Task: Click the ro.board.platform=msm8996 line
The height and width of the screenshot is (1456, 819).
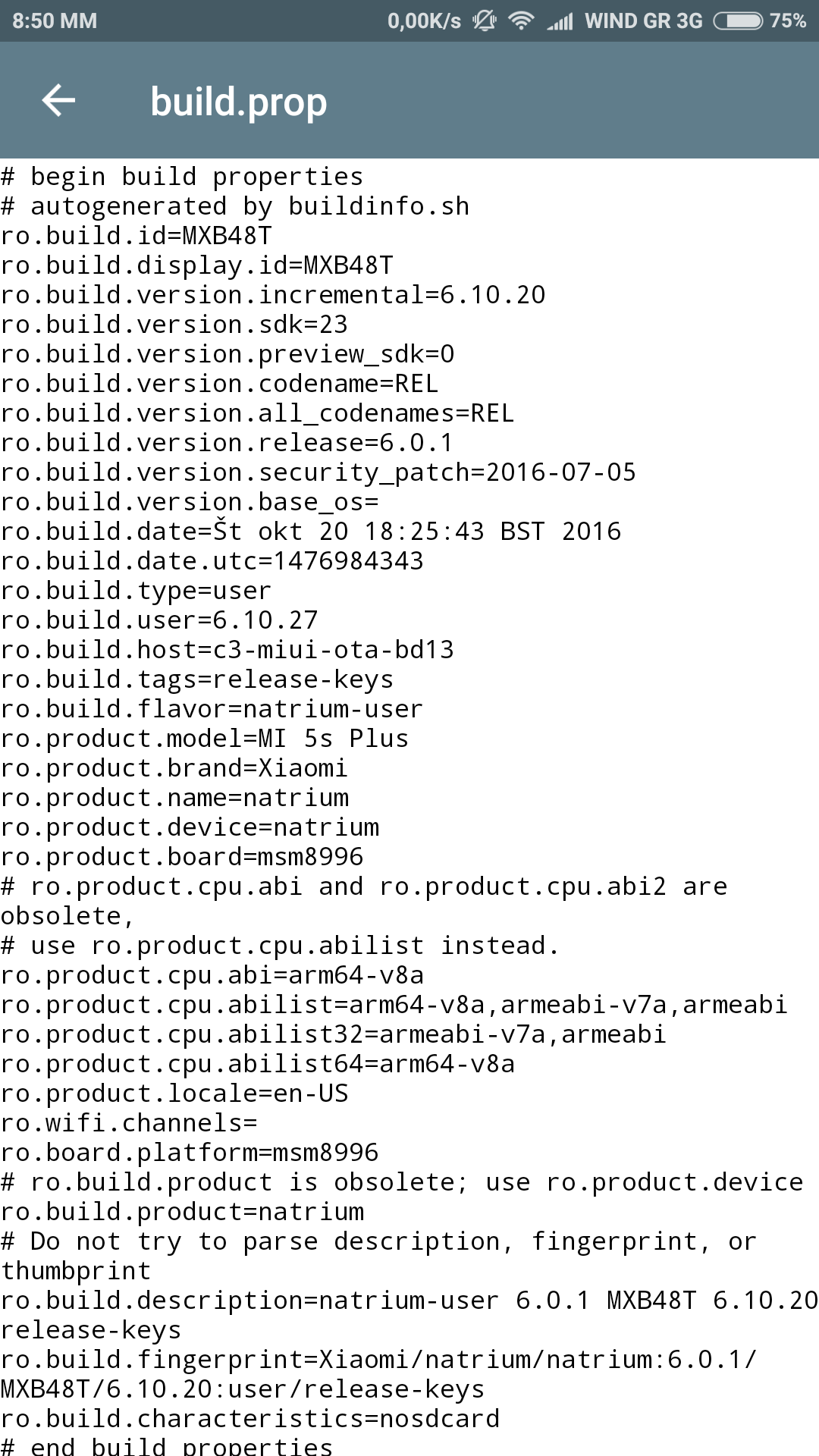Action: tap(190, 1153)
